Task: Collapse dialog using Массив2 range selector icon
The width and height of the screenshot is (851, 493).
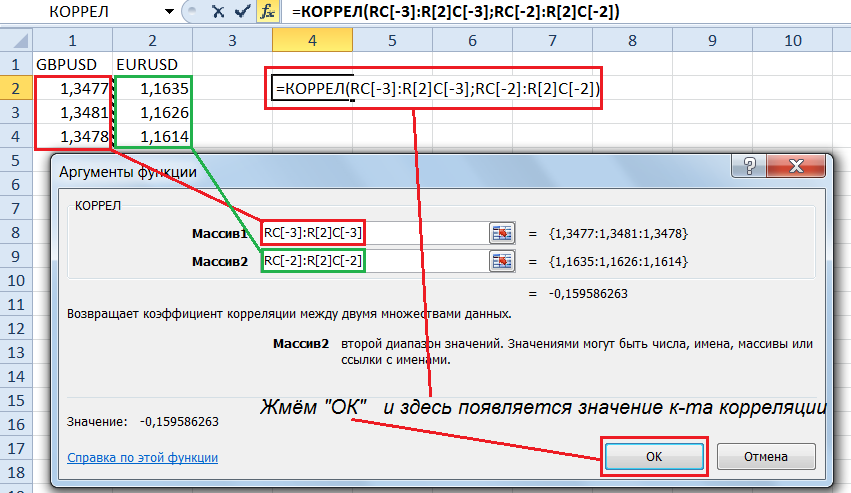Action: (x=501, y=261)
